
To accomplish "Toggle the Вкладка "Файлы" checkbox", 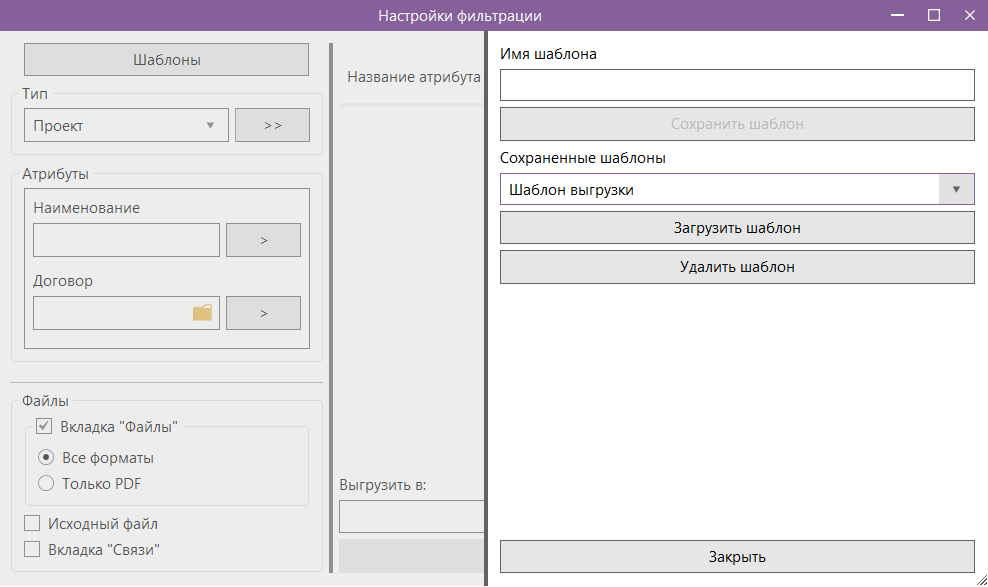I will pyautogui.click(x=43, y=426).
